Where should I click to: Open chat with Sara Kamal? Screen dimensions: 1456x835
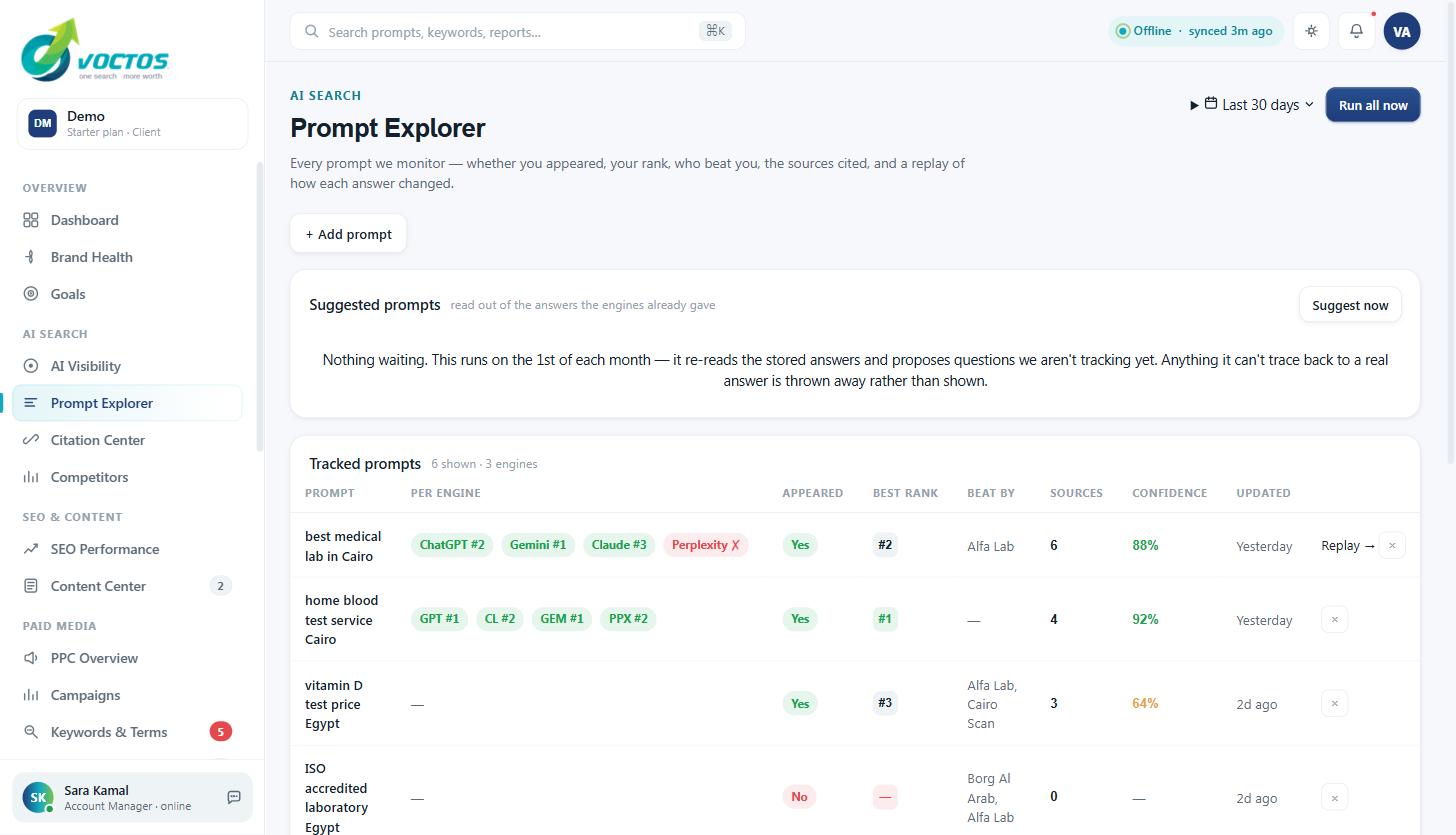(234, 797)
